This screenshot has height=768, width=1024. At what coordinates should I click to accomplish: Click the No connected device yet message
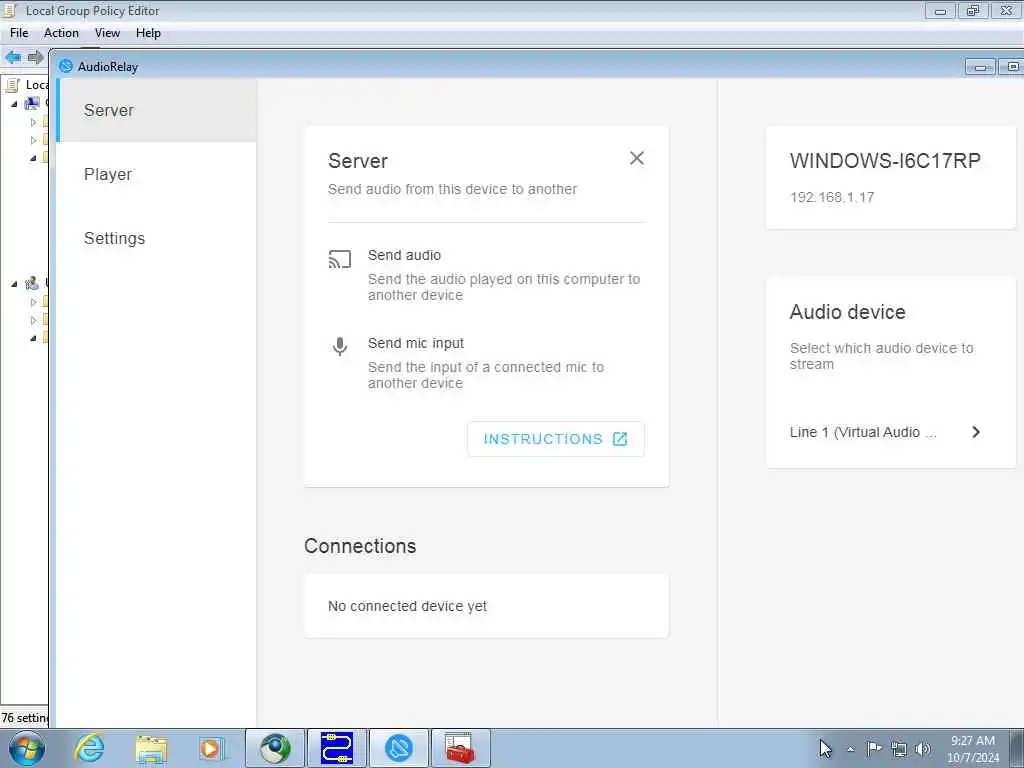(x=408, y=606)
